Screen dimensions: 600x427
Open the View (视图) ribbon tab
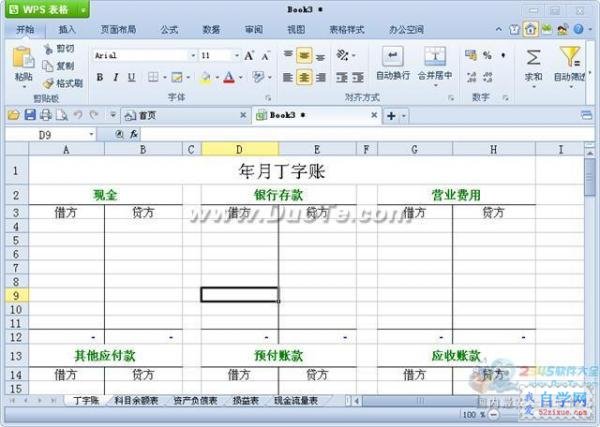pos(296,29)
